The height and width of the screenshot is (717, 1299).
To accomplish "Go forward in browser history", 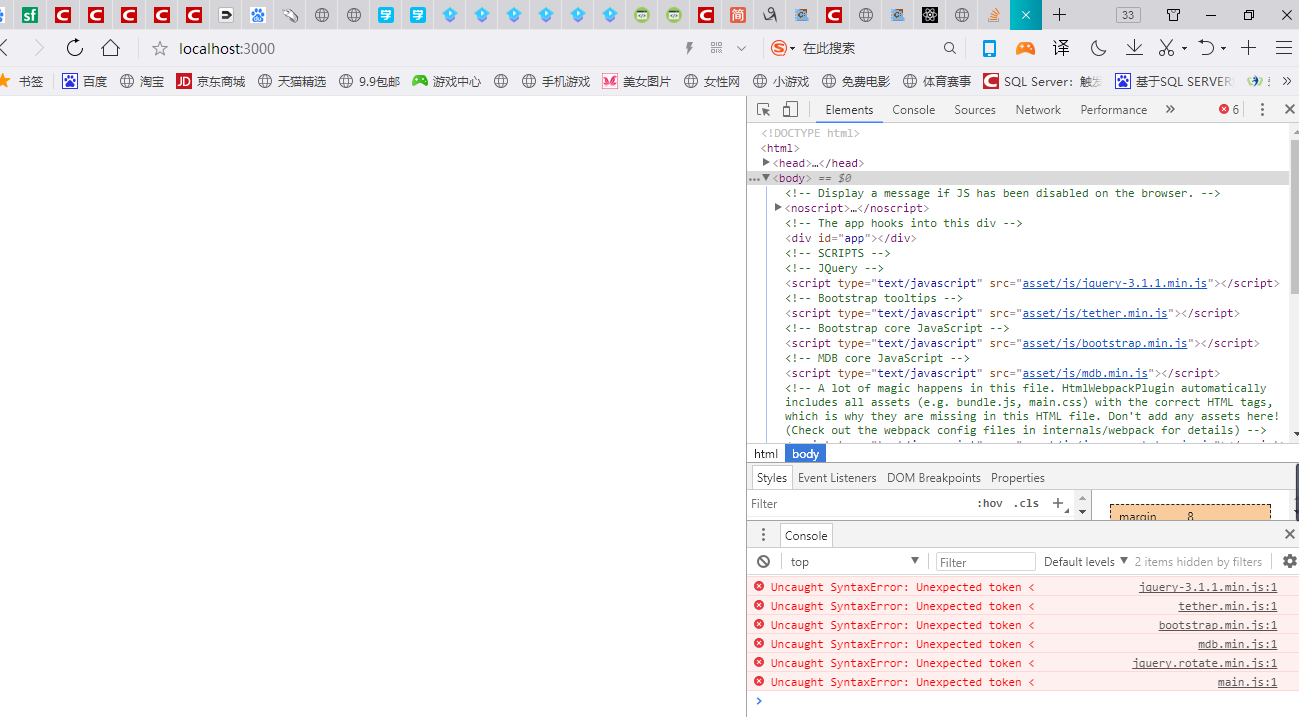I will (39, 48).
